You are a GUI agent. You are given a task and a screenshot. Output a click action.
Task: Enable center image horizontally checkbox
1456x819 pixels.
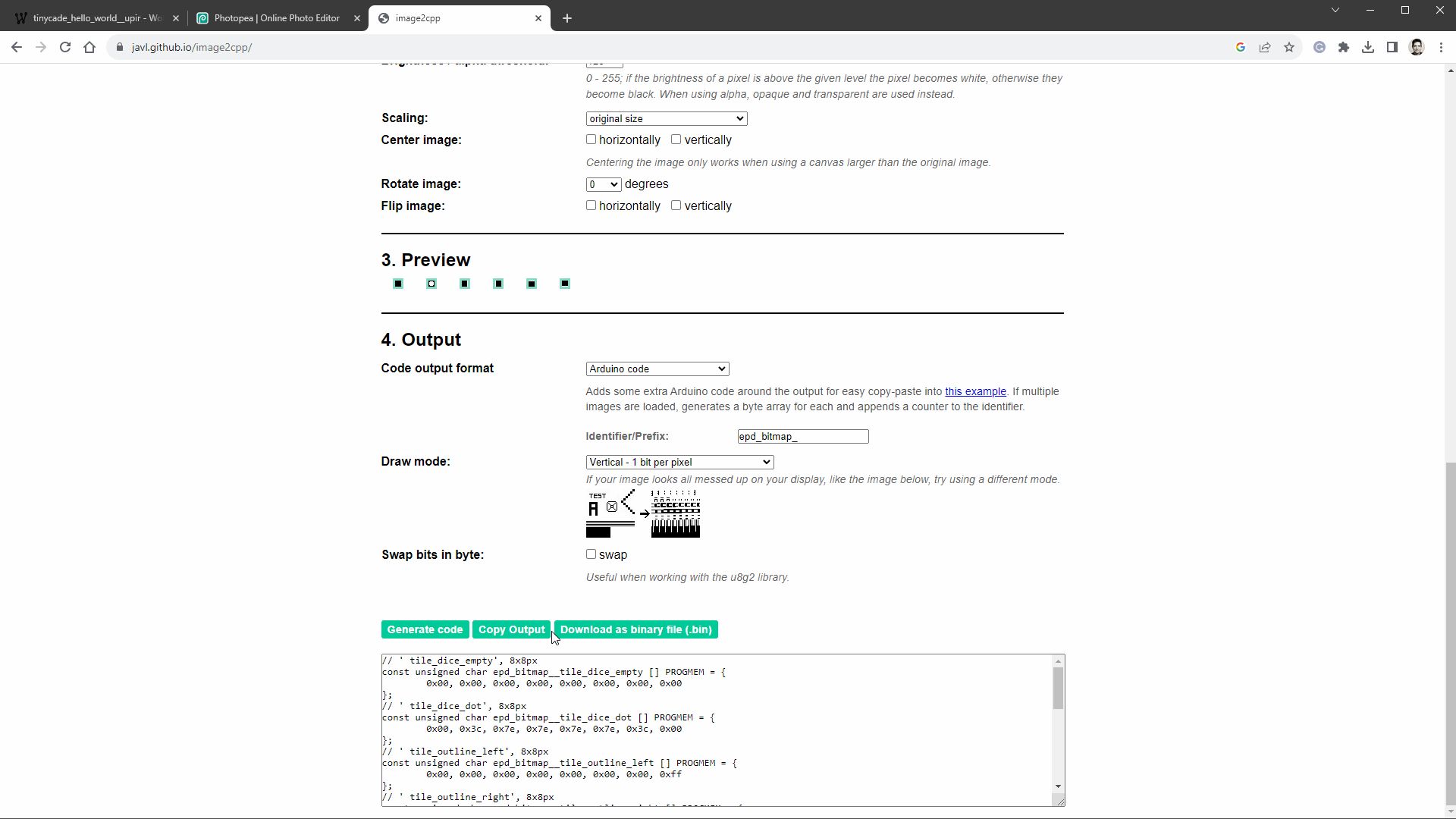click(x=591, y=140)
